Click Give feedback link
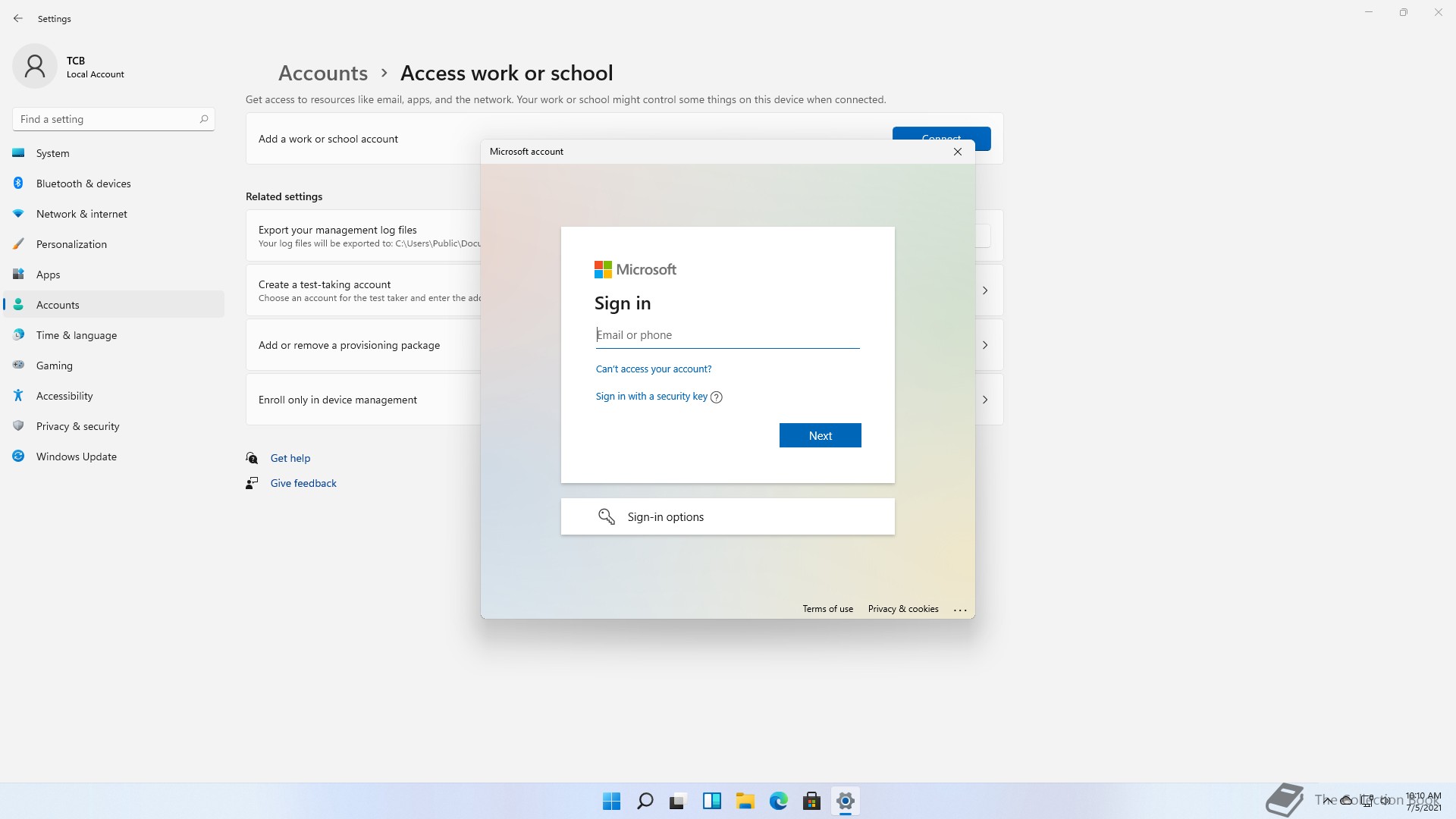The height and width of the screenshot is (819, 1456). coord(303,483)
